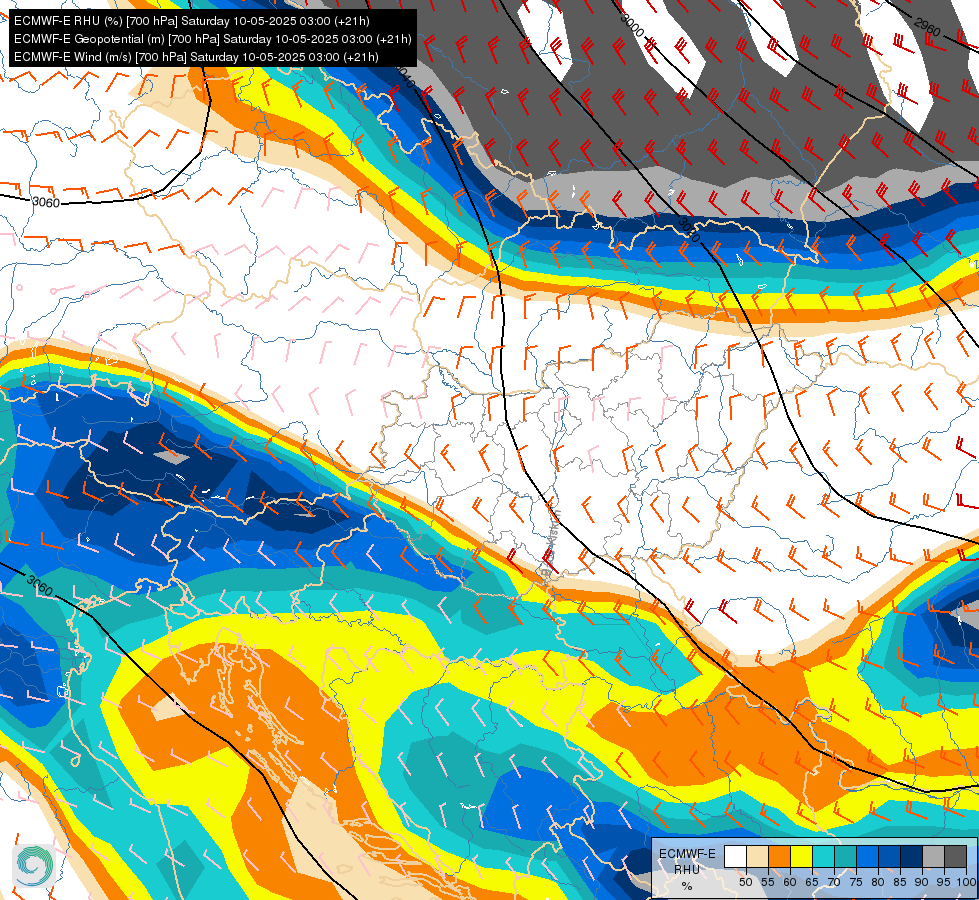Click the lower-left '3060' contour label

[40, 586]
